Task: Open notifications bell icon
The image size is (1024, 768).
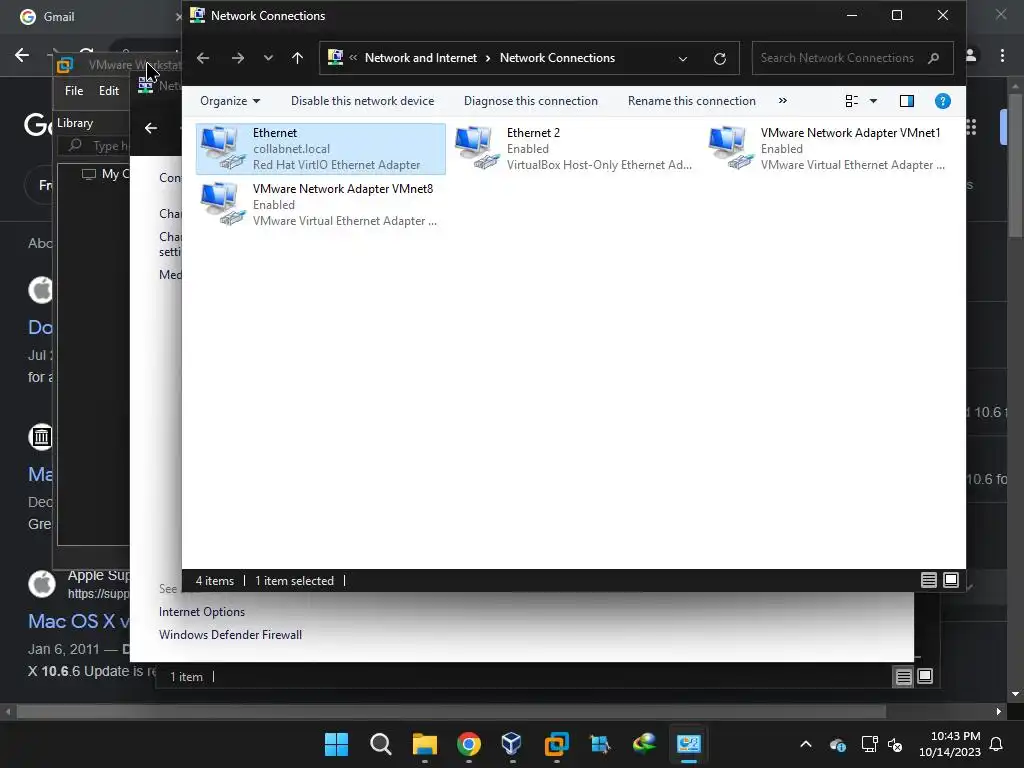Action: click(997, 744)
